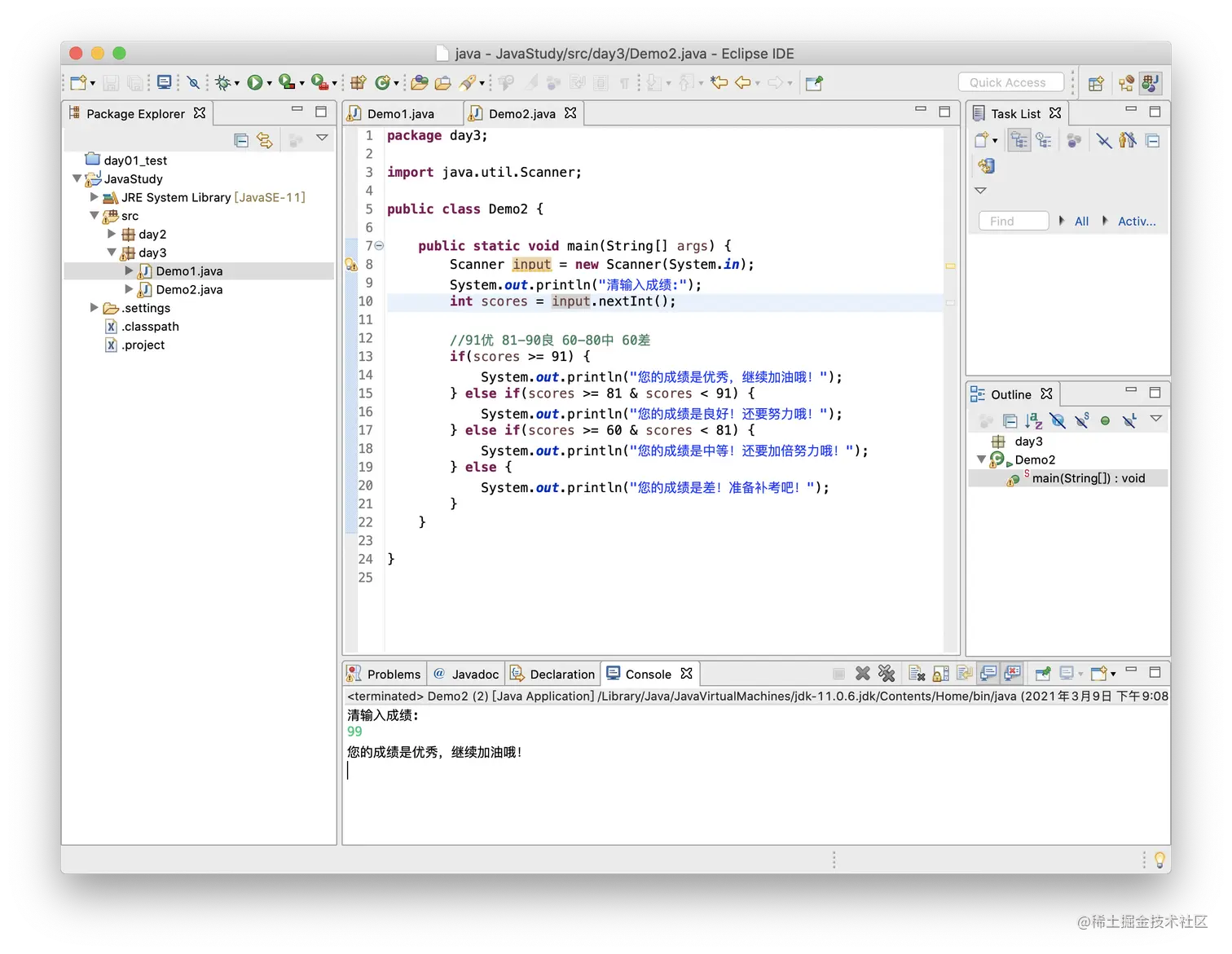The width and height of the screenshot is (1232, 954).
Task: Expand the JRE System Library node
Action: point(95,197)
